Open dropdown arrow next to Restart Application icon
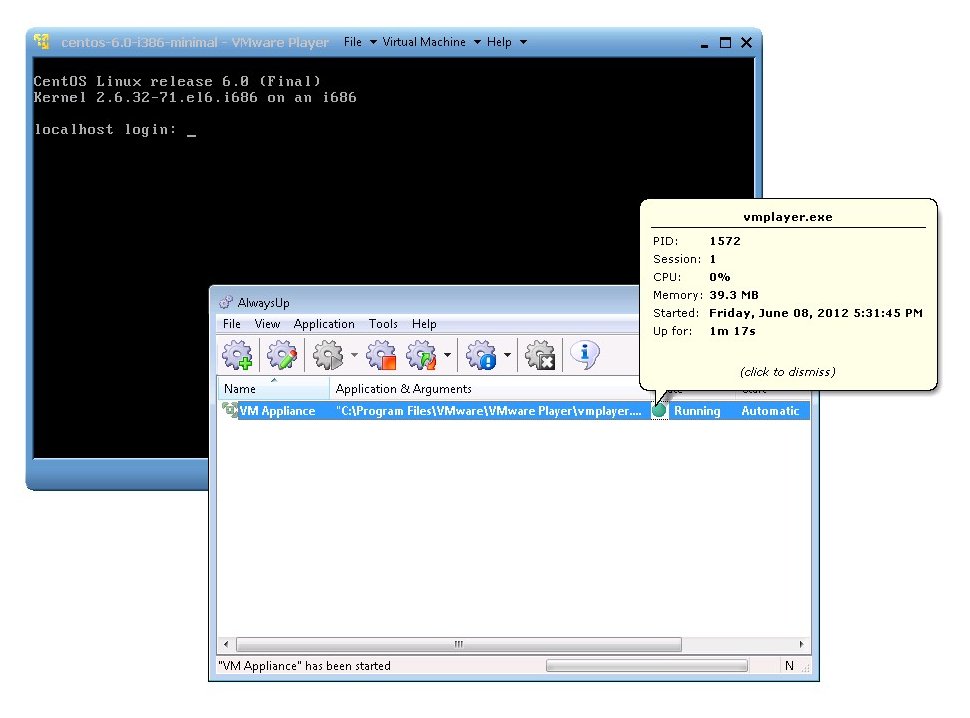 point(447,355)
